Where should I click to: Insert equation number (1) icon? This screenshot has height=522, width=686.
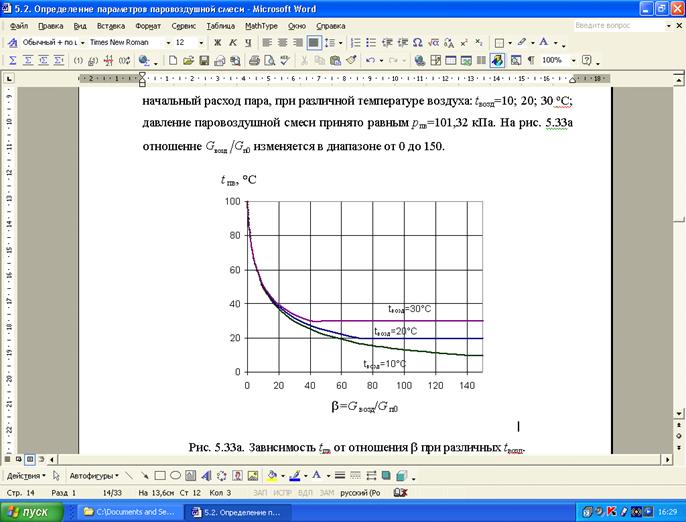78,60
